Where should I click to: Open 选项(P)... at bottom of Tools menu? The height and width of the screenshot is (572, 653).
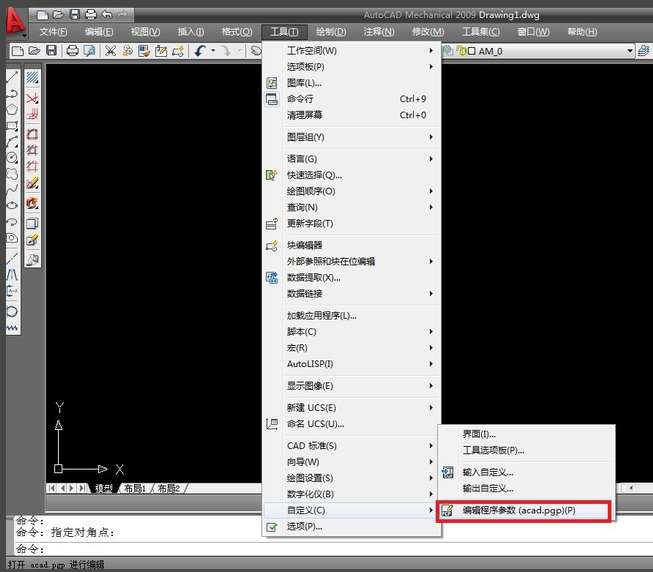(352, 527)
